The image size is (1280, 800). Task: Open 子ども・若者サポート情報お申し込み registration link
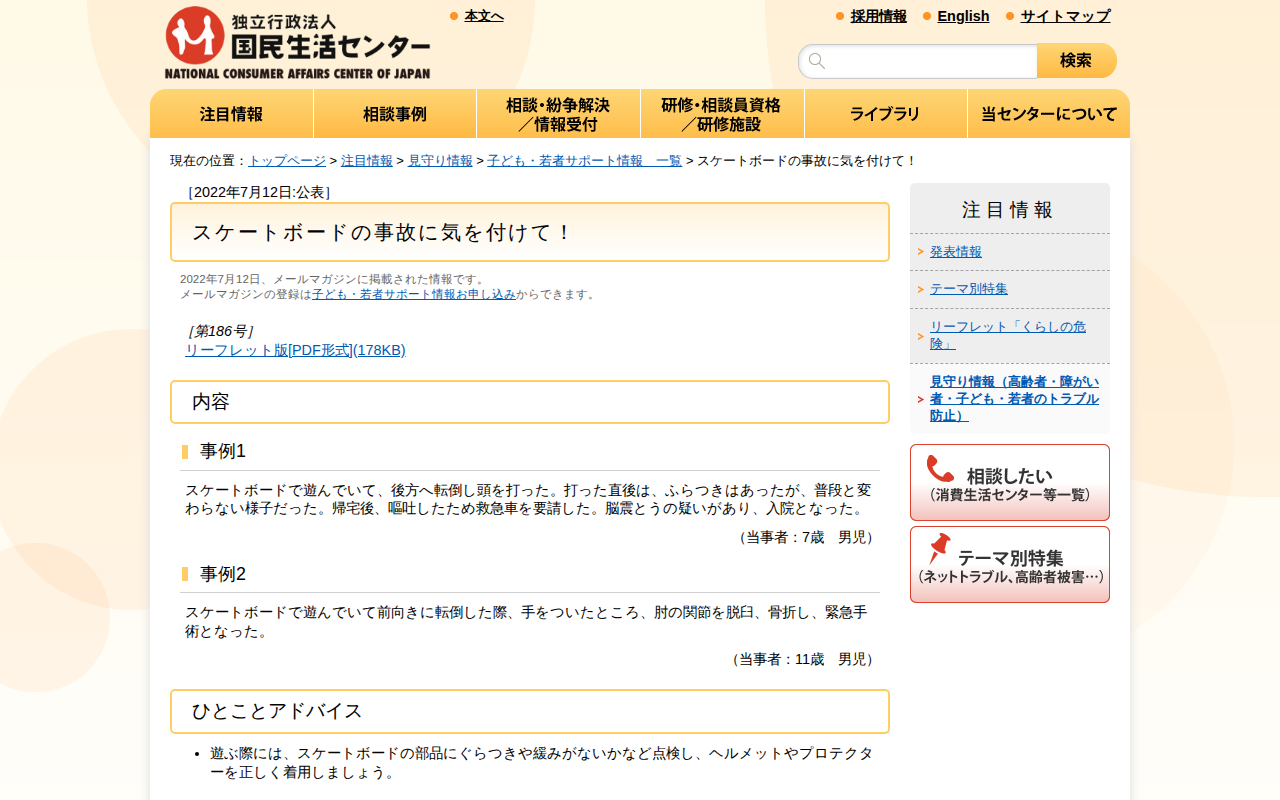414,294
